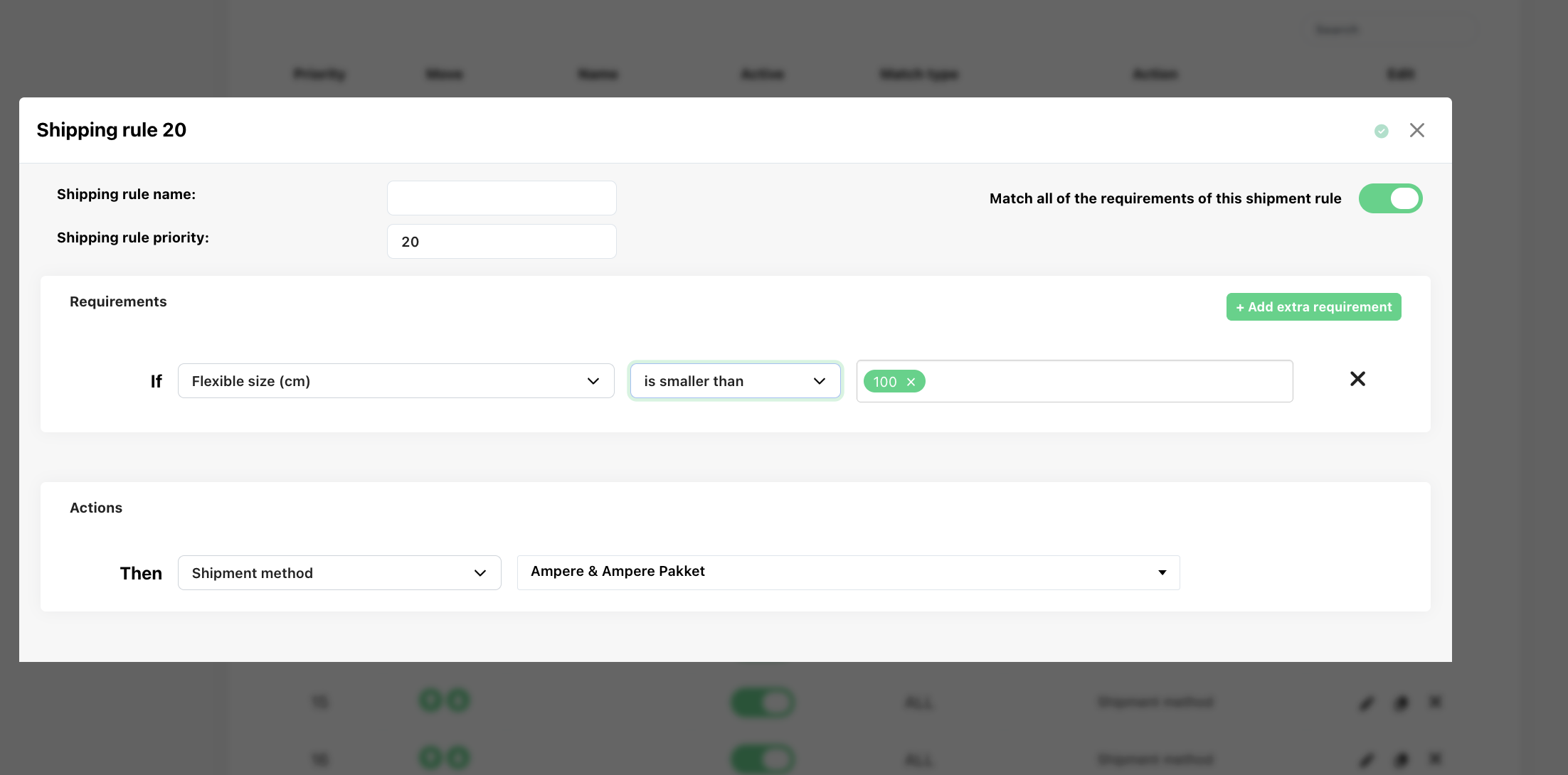Click Add extra requirement button

tap(1313, 307)
